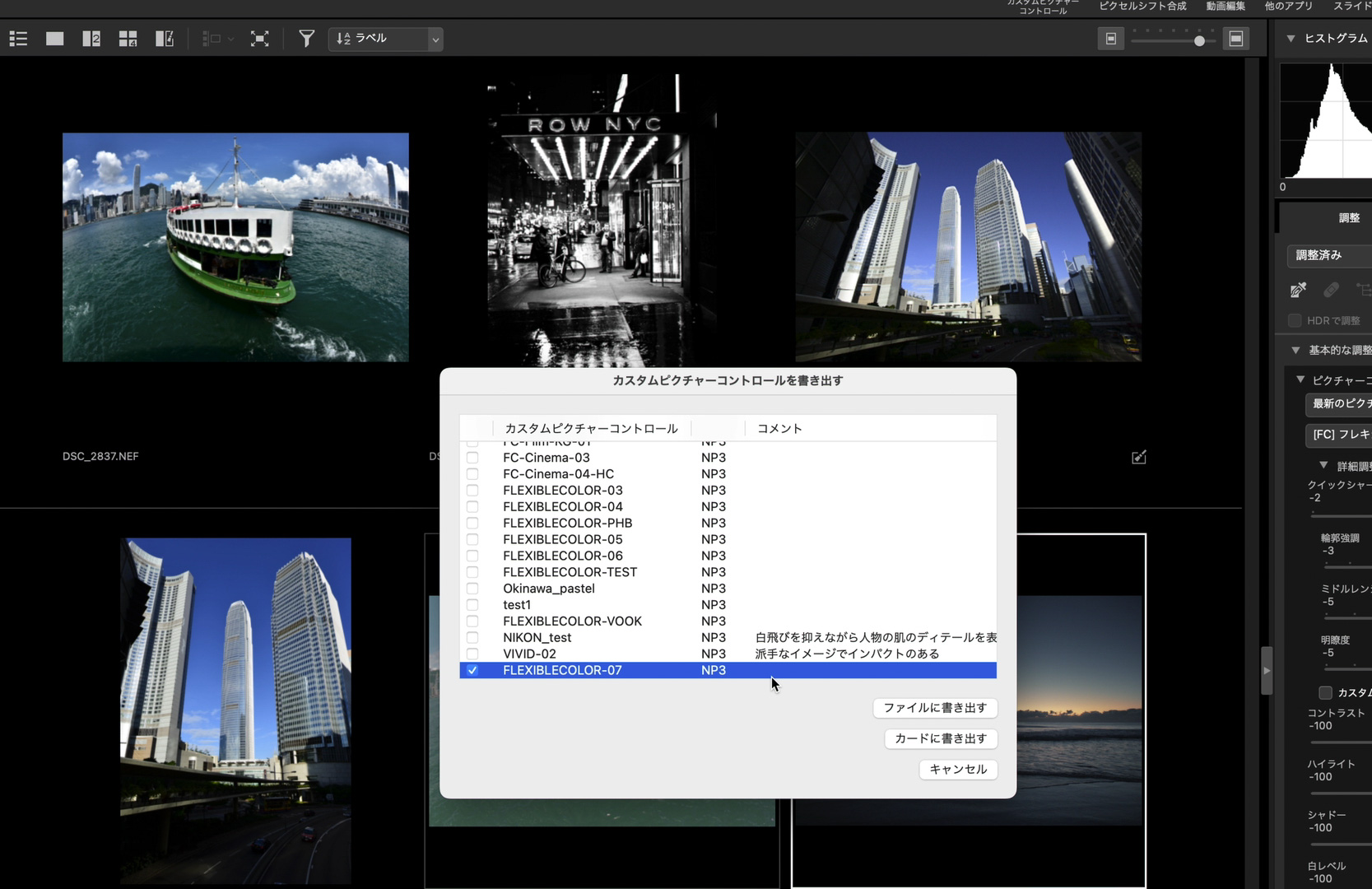This screenshot has height=889, width=1372.
Task: Click the copy adjustments eyedropper icon
Action: tap(1298, 290)
